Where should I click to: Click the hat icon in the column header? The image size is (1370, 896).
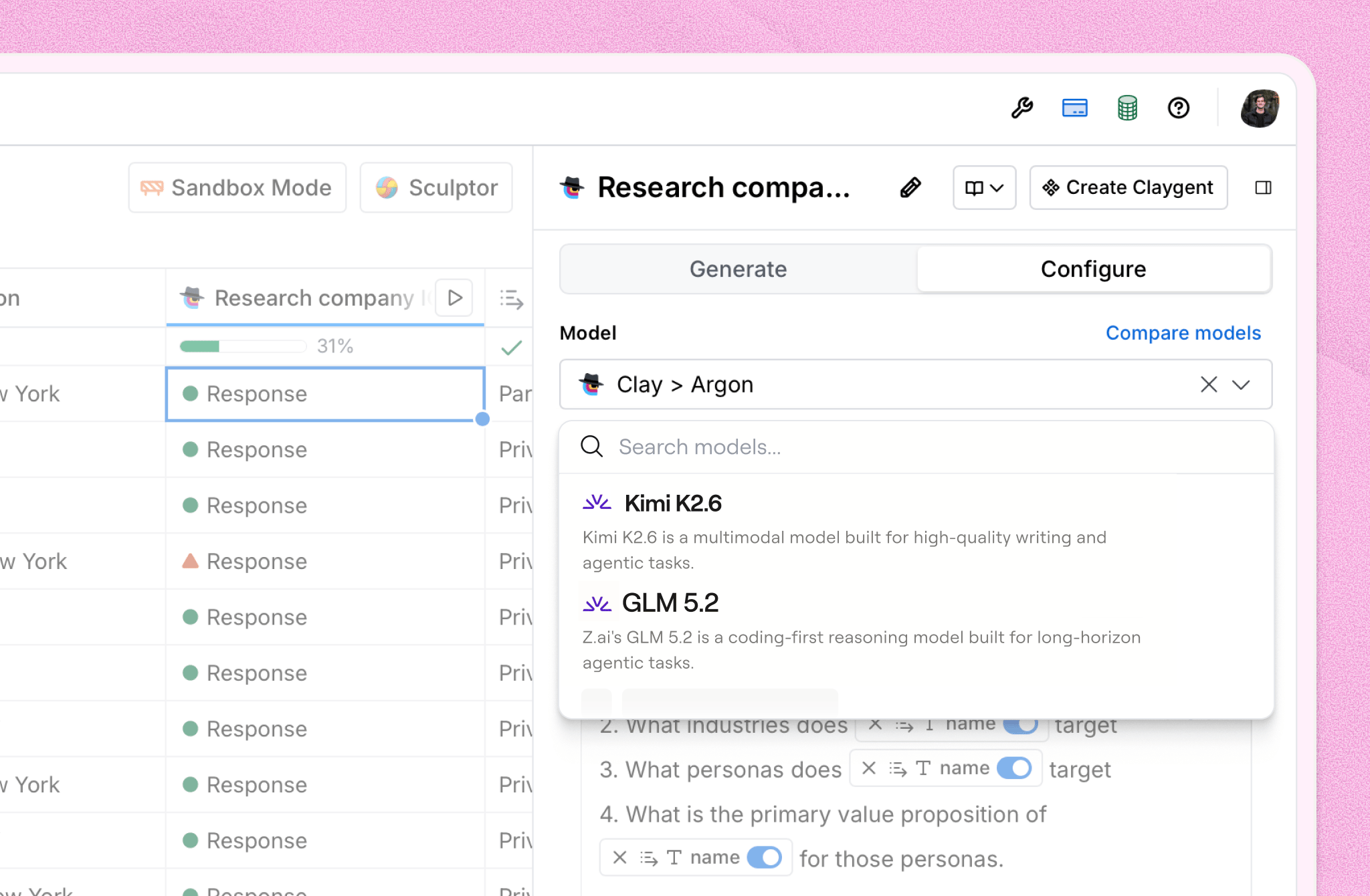[192, 297]
